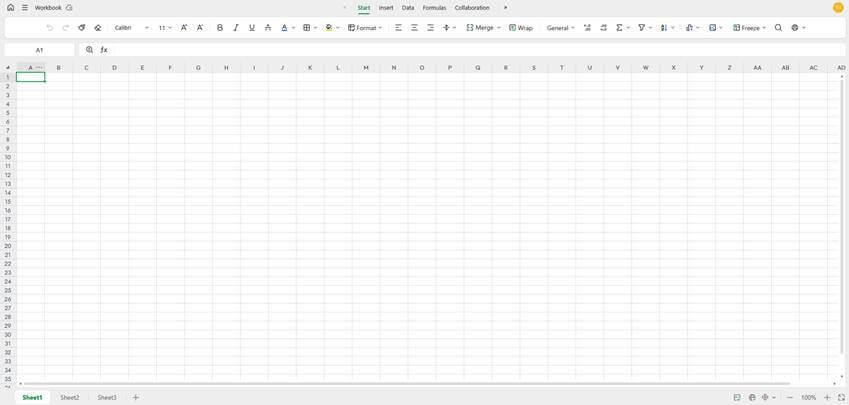Open the General number format dropdown
The width and height of the screenshot is (849, 405).
560,28
